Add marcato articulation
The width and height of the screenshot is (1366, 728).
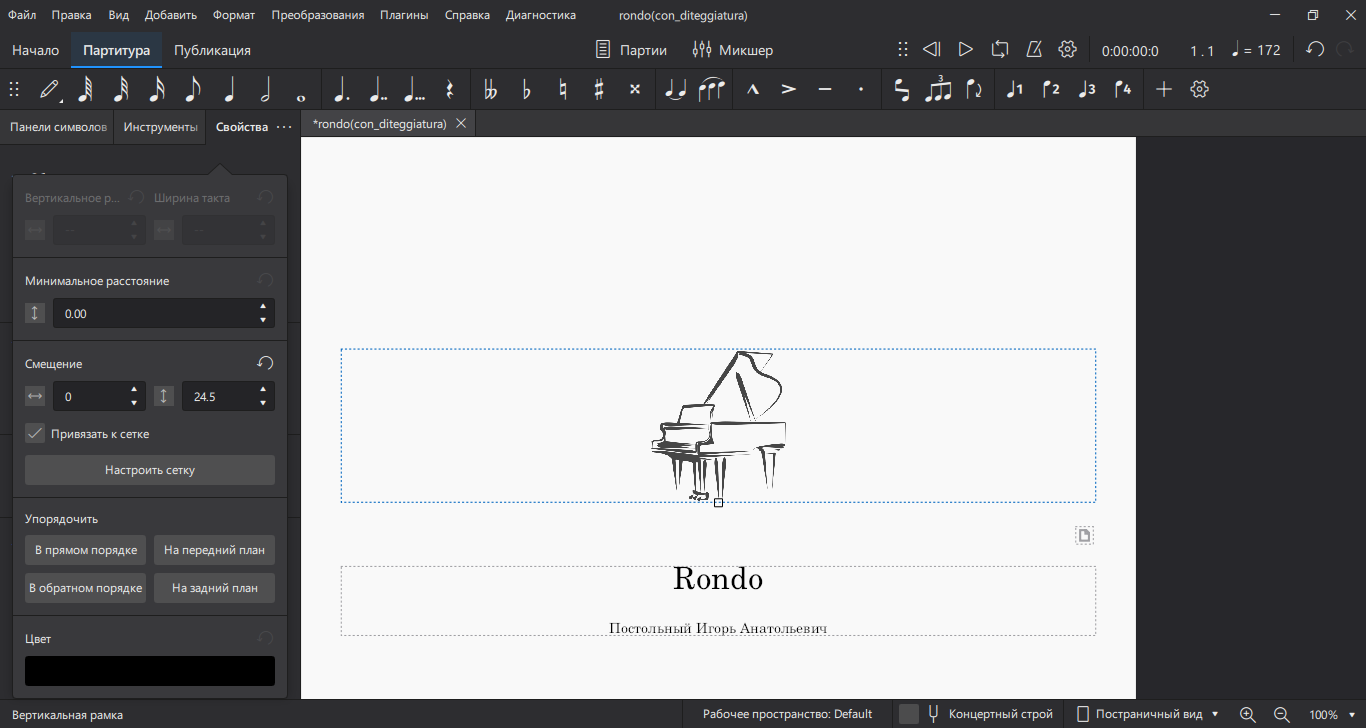coord(753,89)
